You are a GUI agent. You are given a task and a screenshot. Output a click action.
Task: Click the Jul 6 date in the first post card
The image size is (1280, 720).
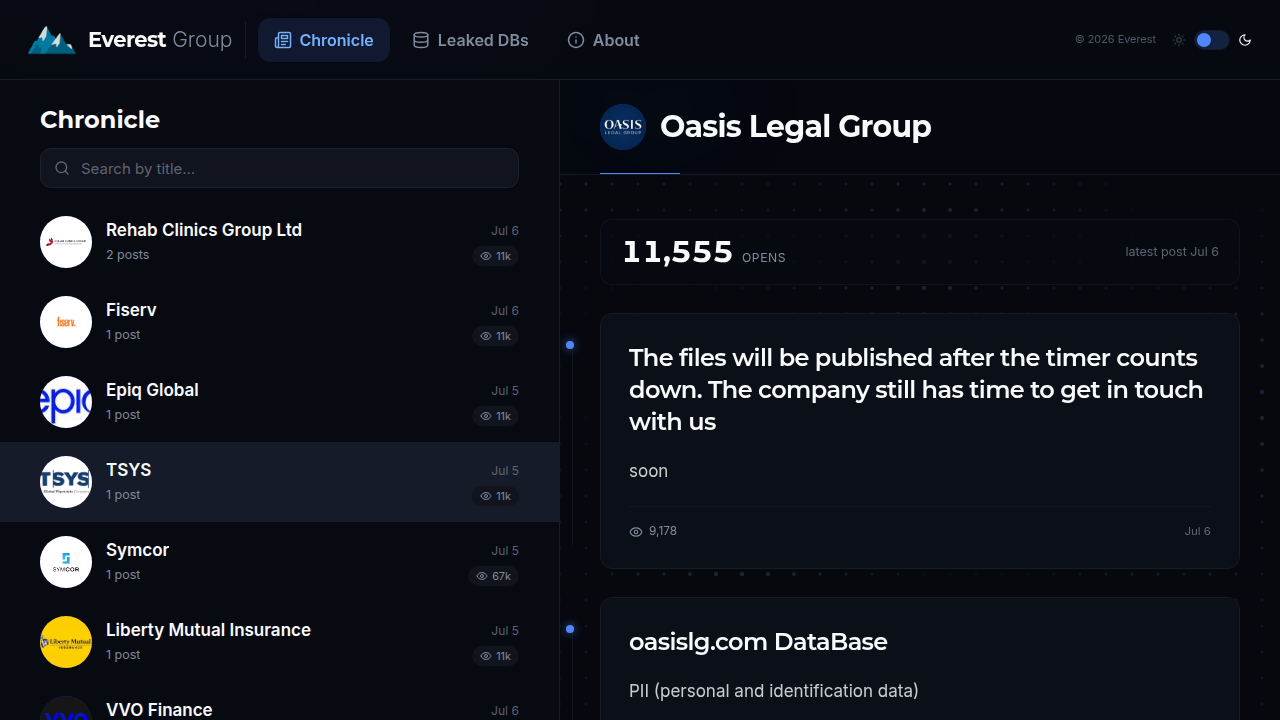(1198, 531)
